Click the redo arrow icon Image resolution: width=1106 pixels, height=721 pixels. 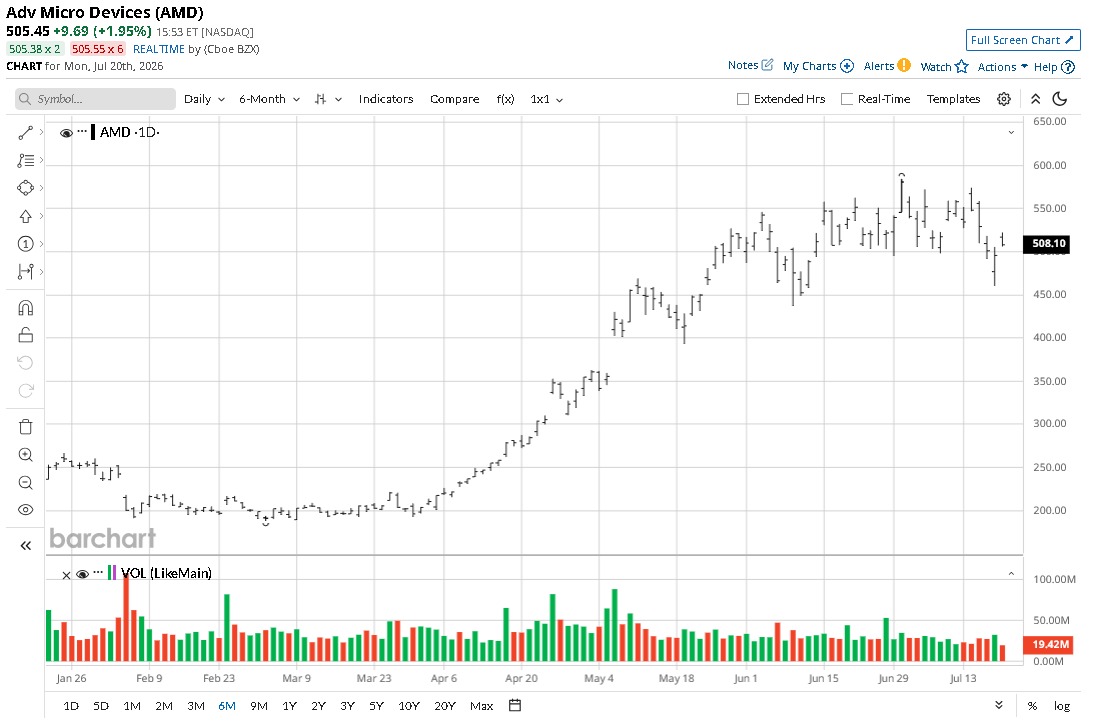pyautogui.click(x=25, y=391)
